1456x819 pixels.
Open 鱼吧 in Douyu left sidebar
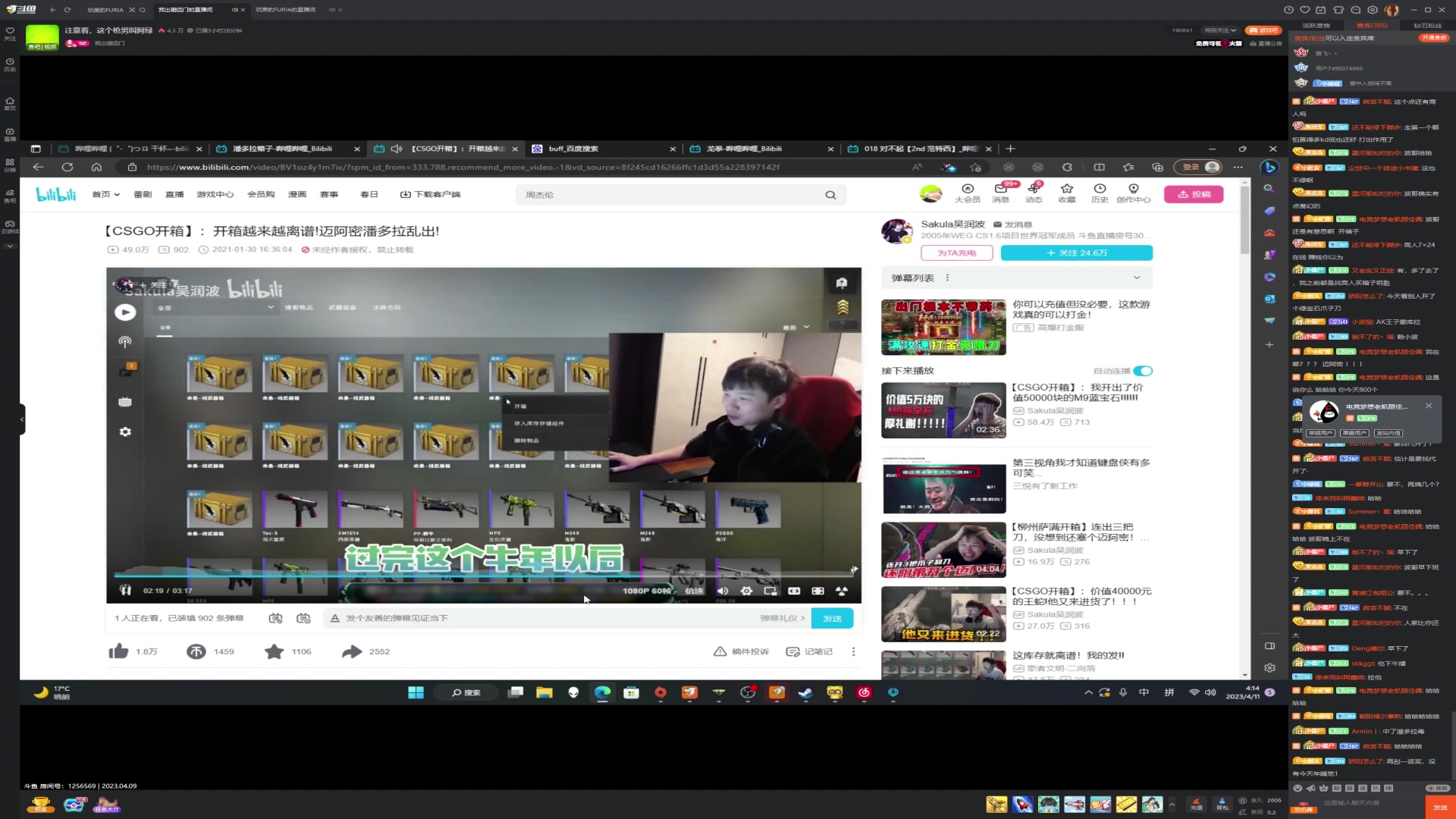click(10, 196)
